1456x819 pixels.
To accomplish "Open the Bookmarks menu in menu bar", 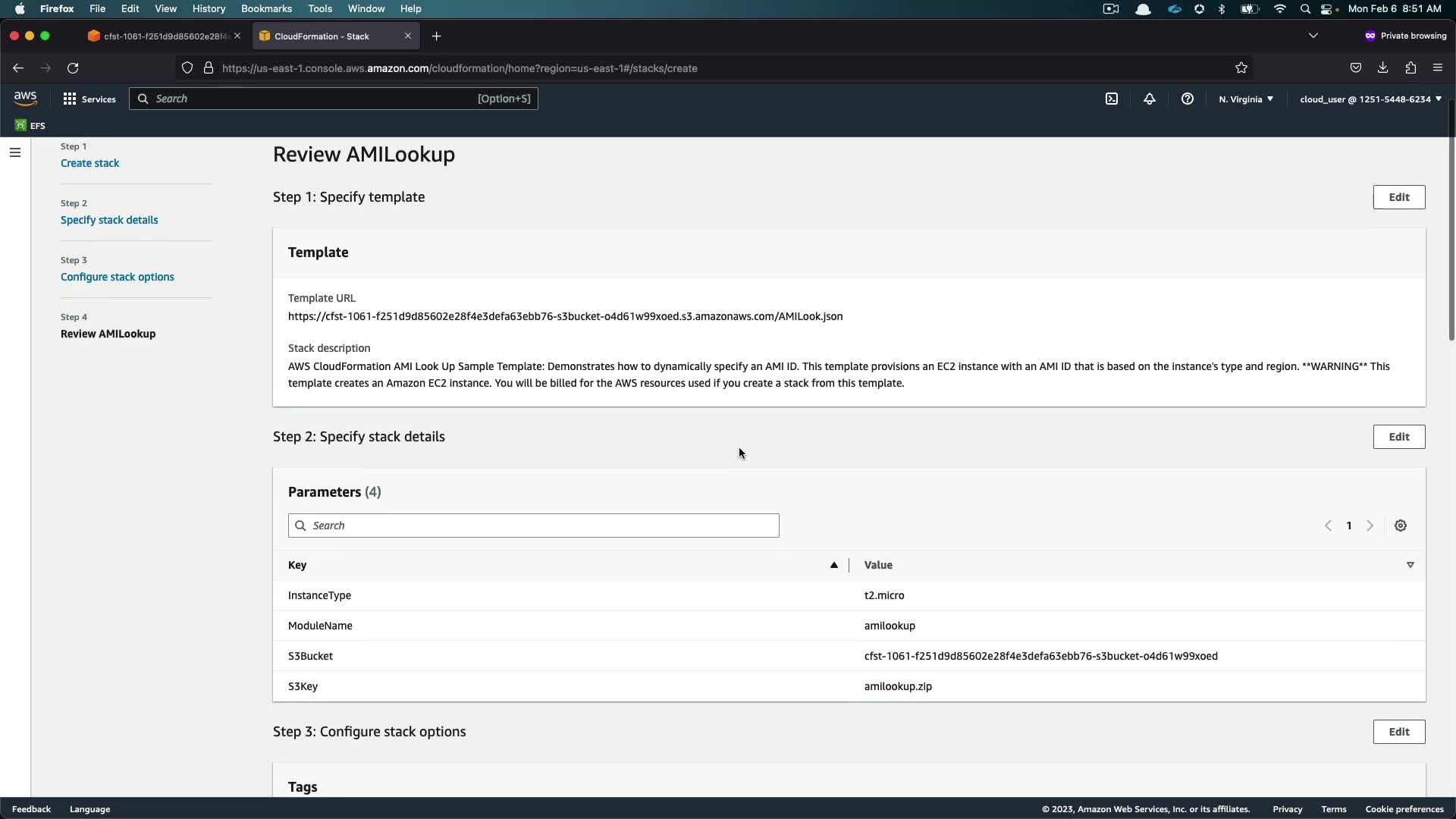I will pos(266,8).
